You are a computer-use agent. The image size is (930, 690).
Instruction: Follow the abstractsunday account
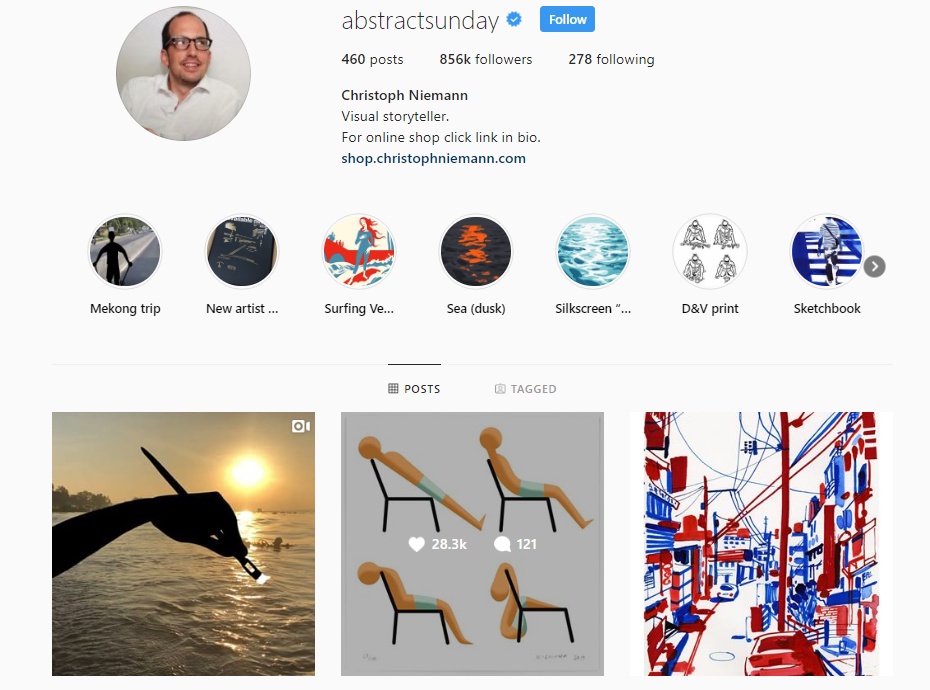(567, 20)
